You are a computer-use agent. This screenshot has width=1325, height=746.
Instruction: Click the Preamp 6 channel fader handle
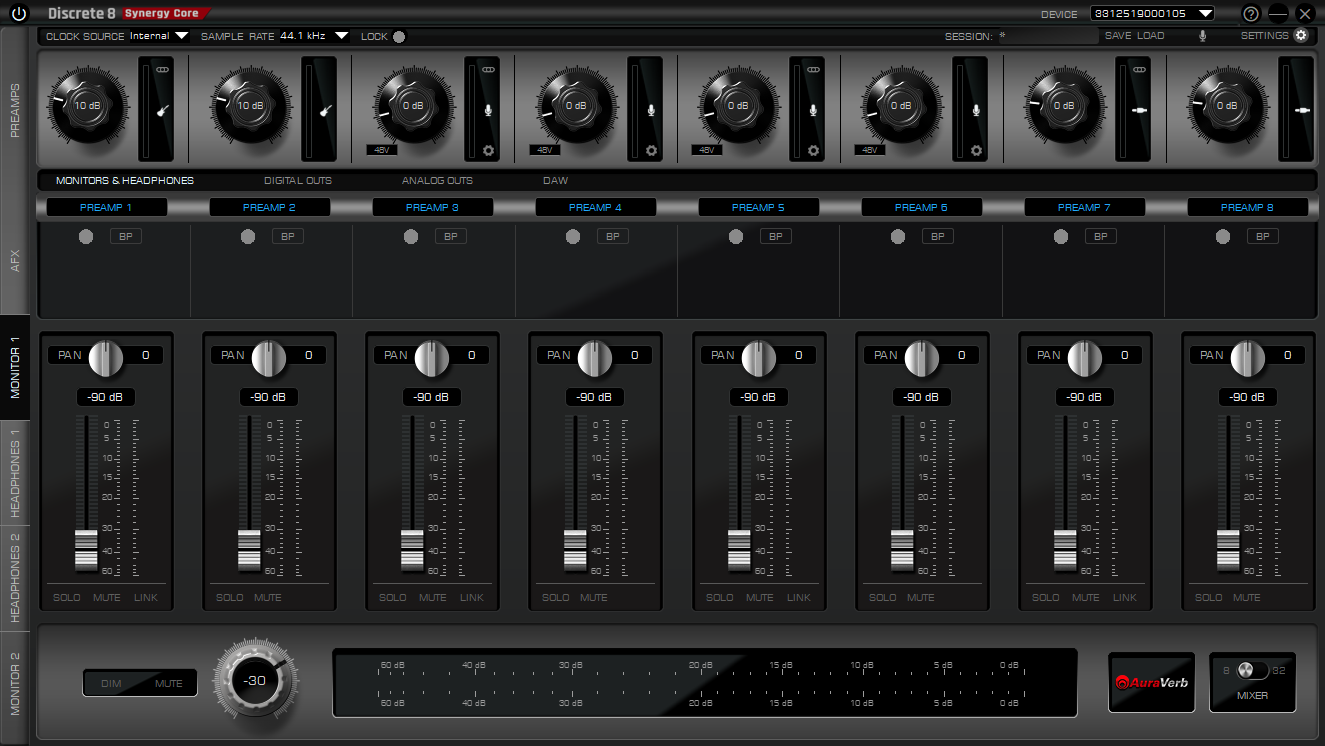point(902,550)
